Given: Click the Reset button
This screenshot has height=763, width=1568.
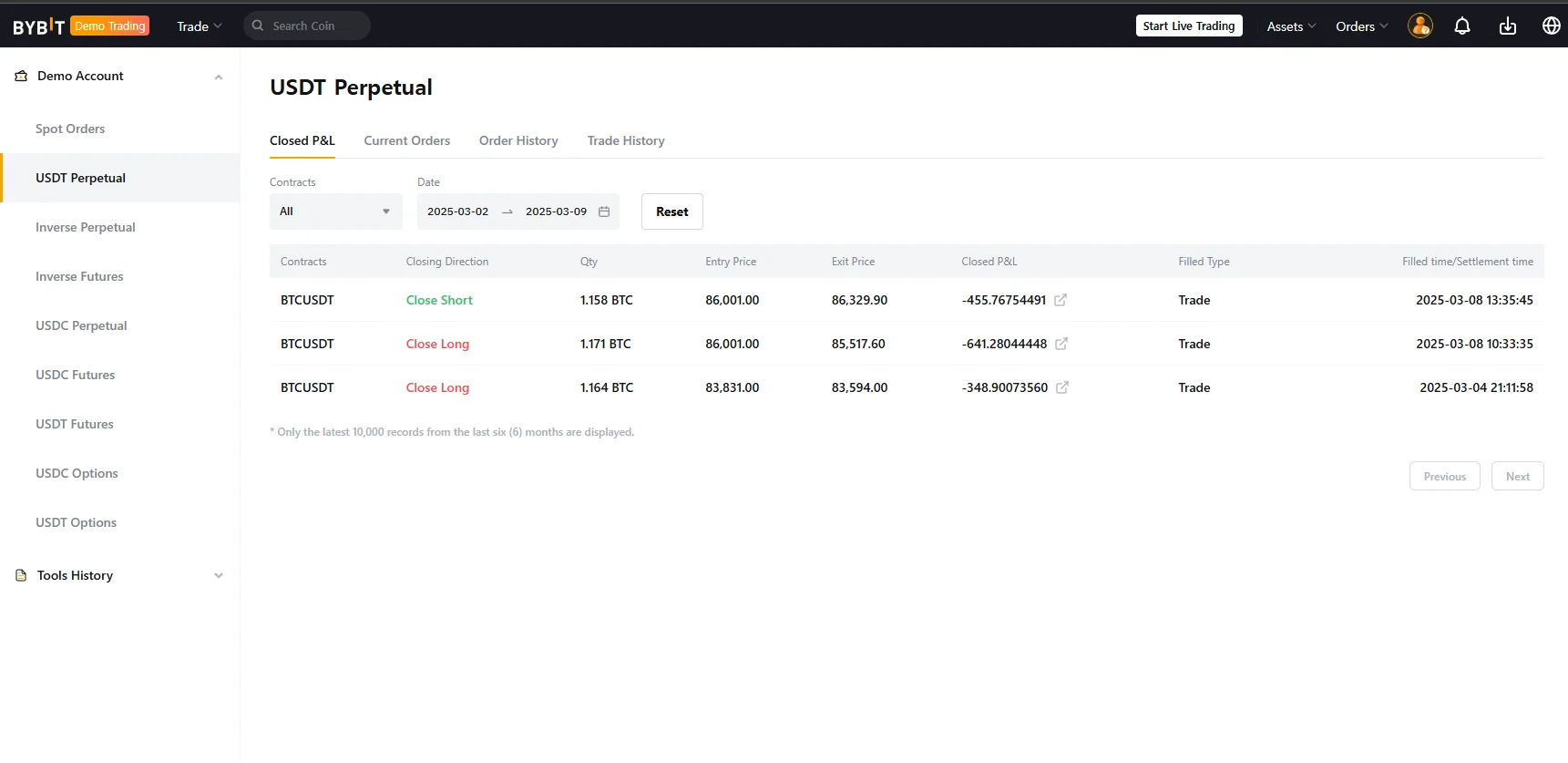Looking at the screenshot, I should tap(672, 211).
